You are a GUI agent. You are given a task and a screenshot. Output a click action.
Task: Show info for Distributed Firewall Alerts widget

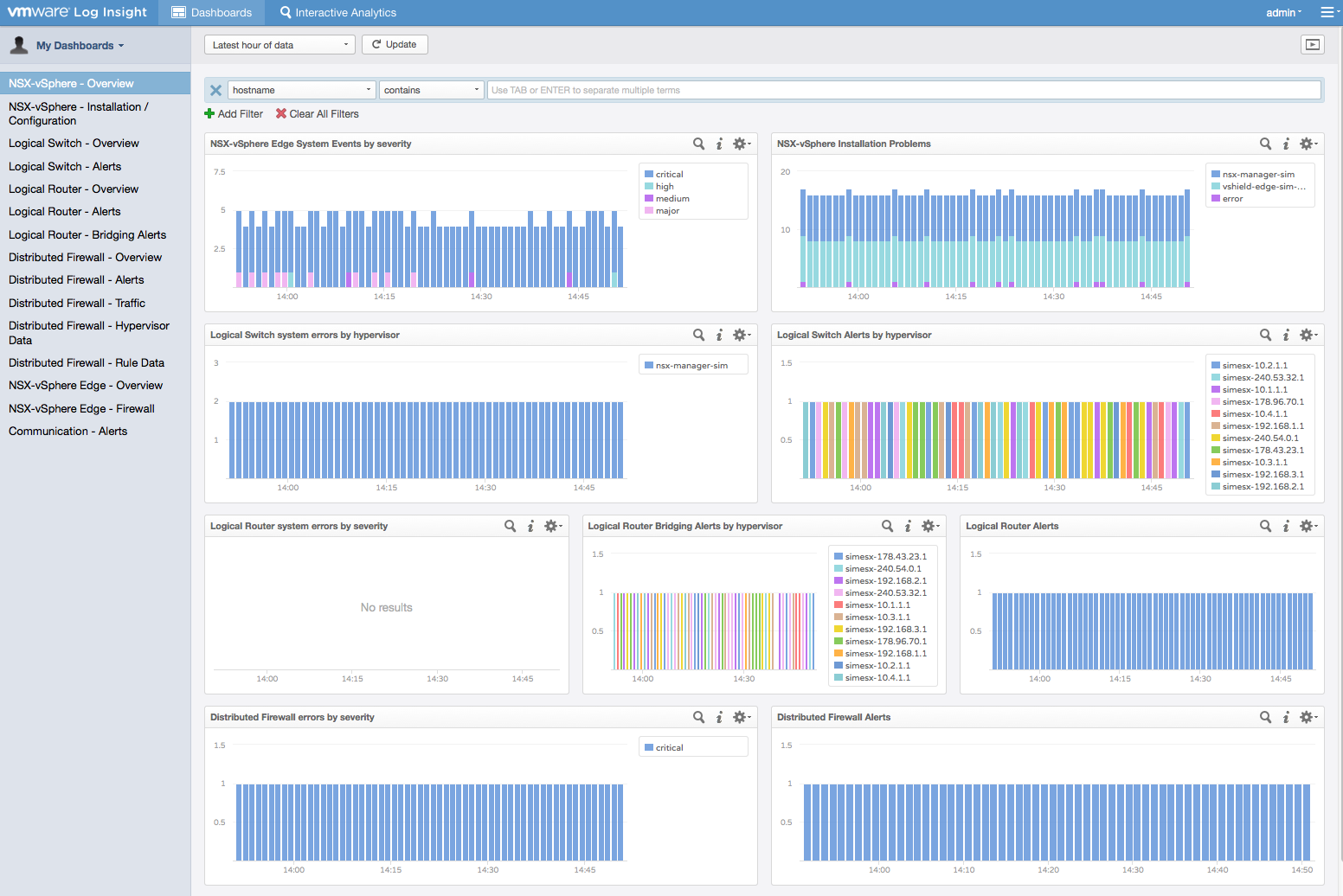[1286, 717]
